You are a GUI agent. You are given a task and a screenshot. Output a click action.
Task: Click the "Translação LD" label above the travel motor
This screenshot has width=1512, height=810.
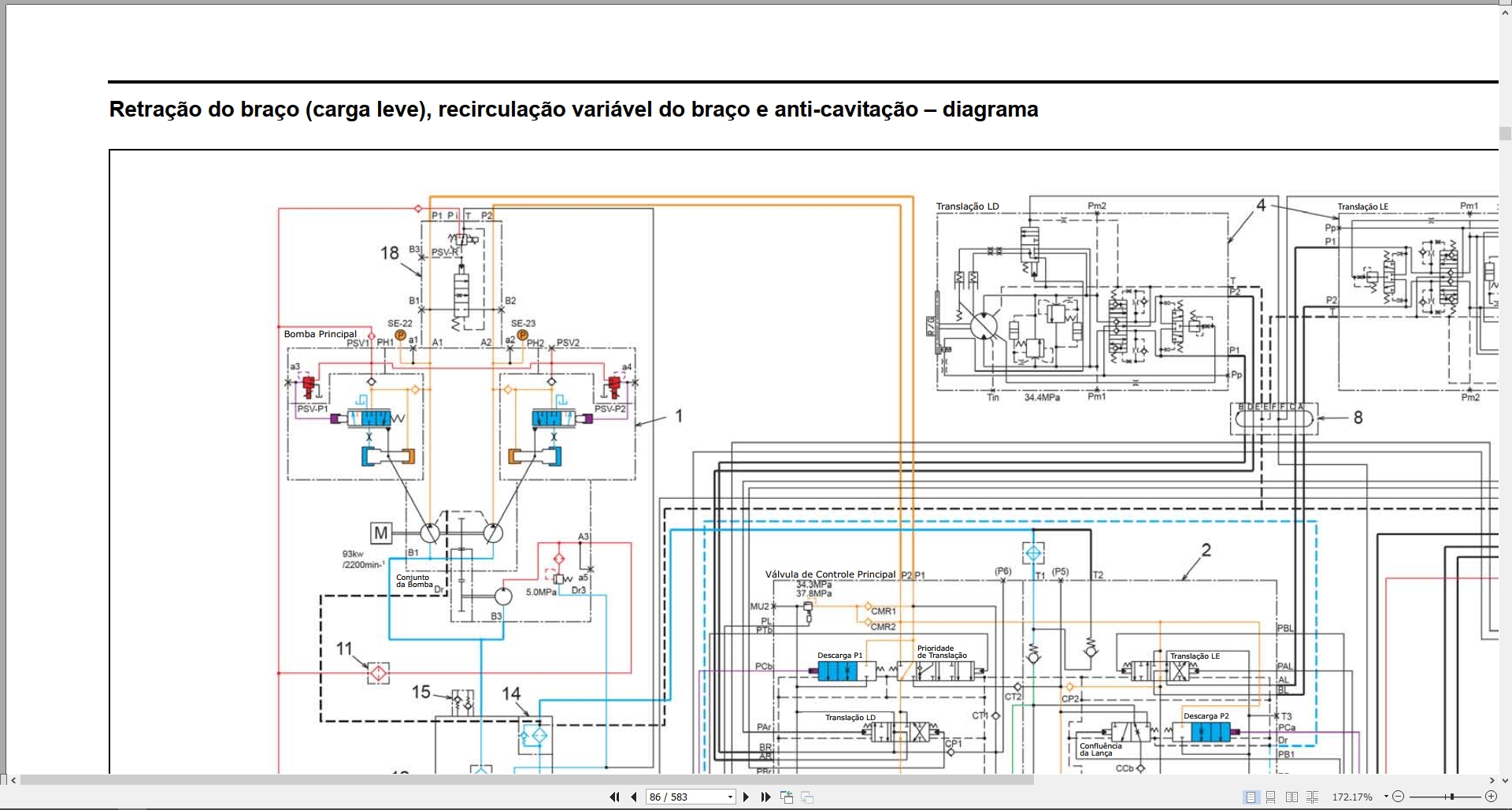pyautogui.click(x=967, y=206)
